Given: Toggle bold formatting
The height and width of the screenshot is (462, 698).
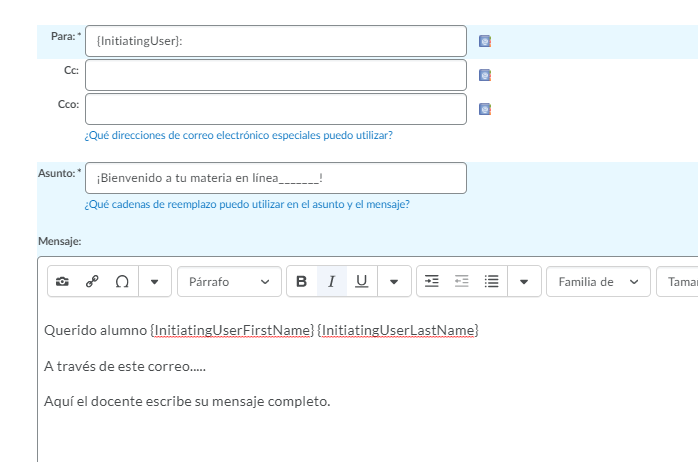Looking at the screenshot, I should [x=302, y=282].
